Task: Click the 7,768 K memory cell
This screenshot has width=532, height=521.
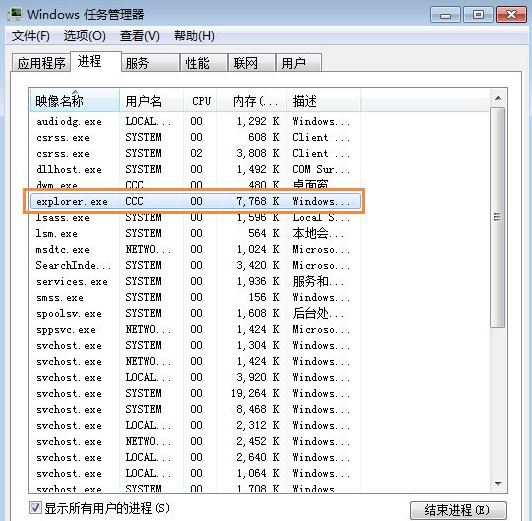Action: point(258,201)
